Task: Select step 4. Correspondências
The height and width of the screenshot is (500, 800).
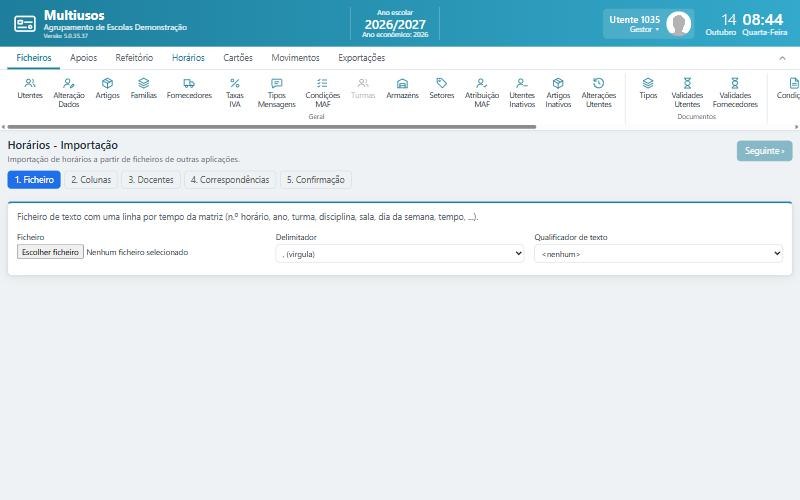Action: (230, 180)
